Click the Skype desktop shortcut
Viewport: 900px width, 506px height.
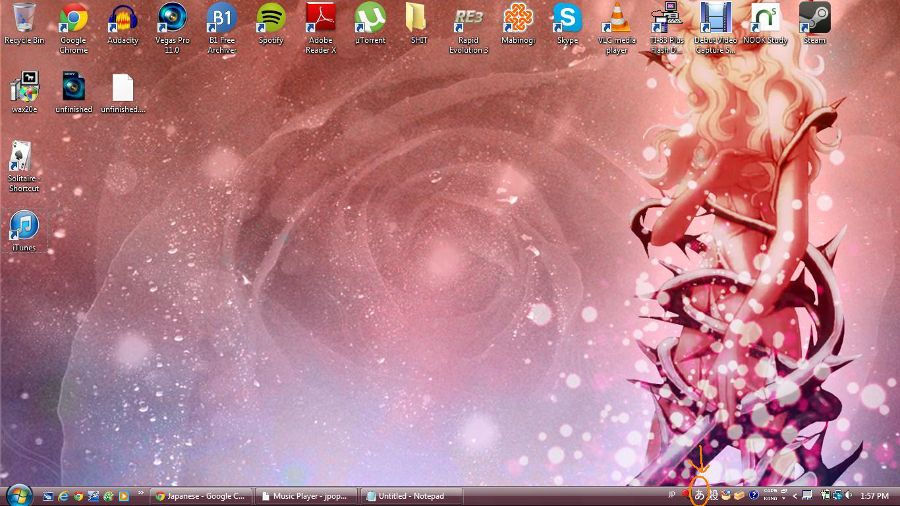click(x=568, y=20)
